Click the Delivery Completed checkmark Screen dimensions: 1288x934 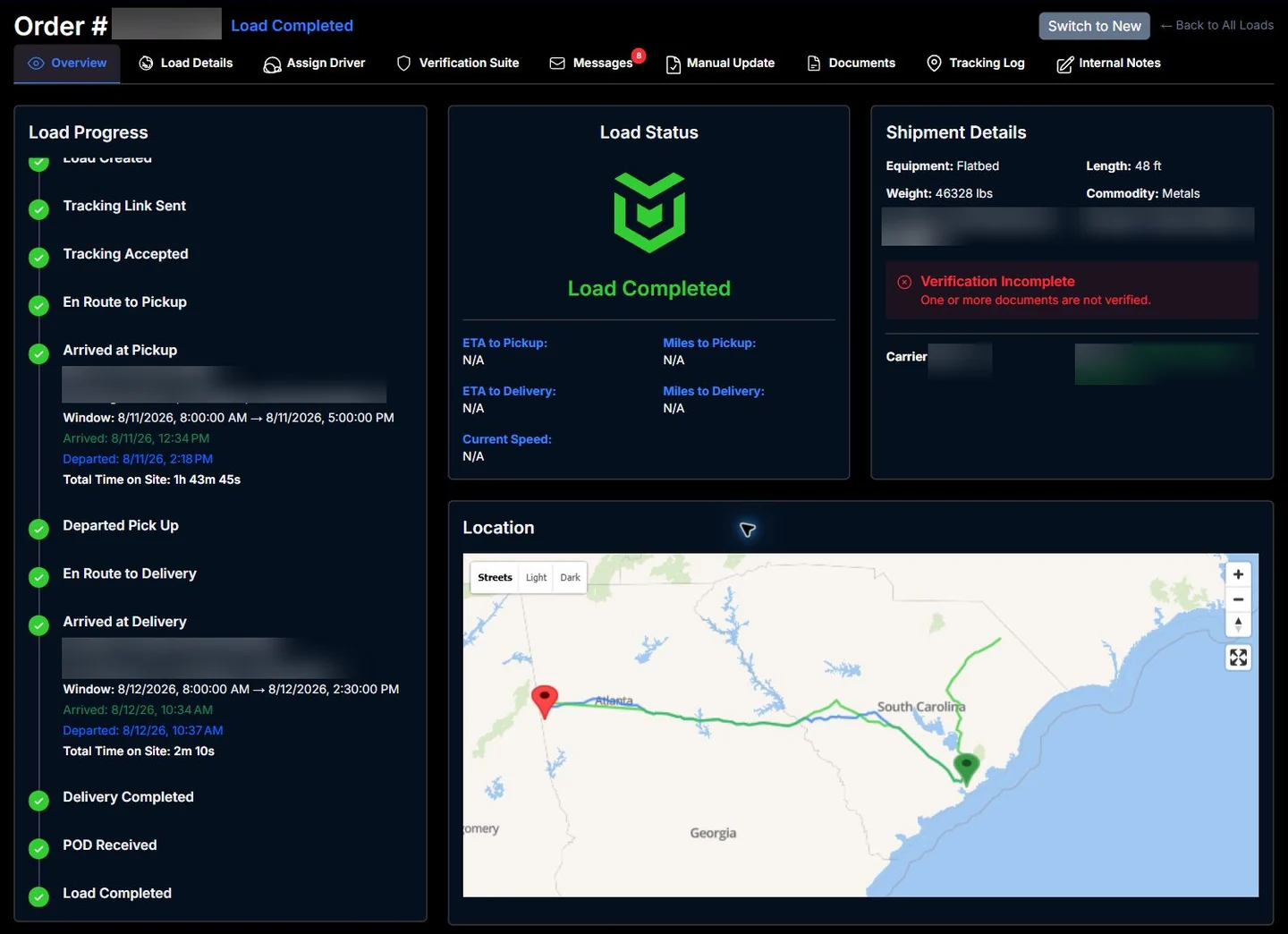[x=38, y=801]
